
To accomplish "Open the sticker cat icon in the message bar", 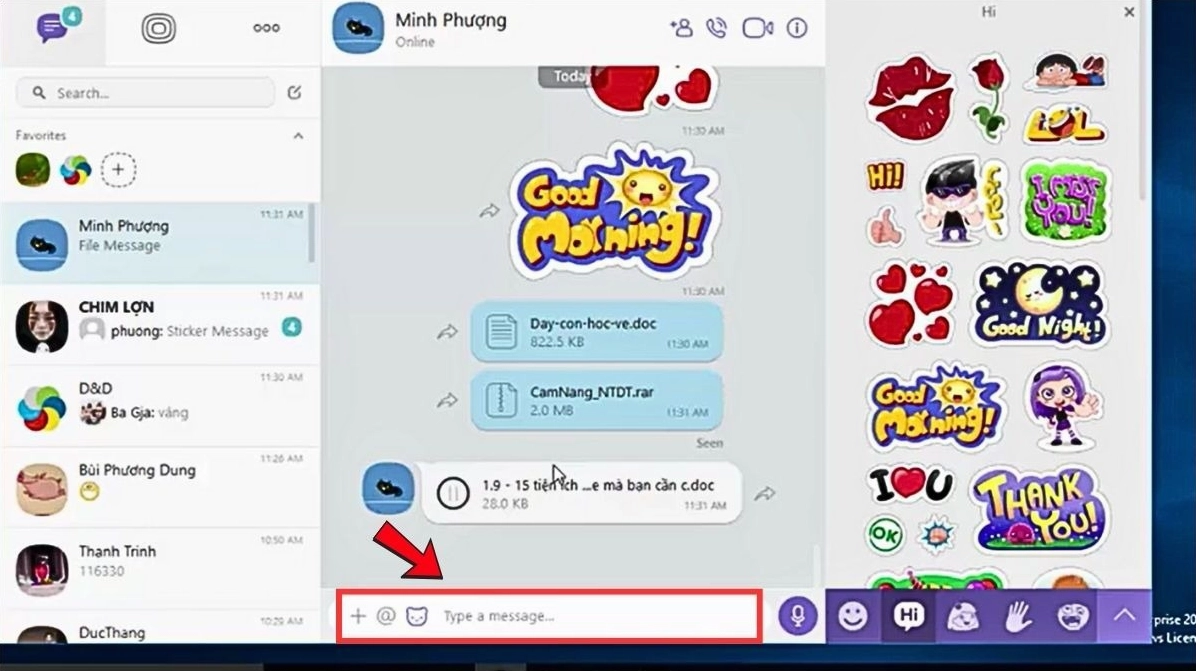I will tap(413, 616).
